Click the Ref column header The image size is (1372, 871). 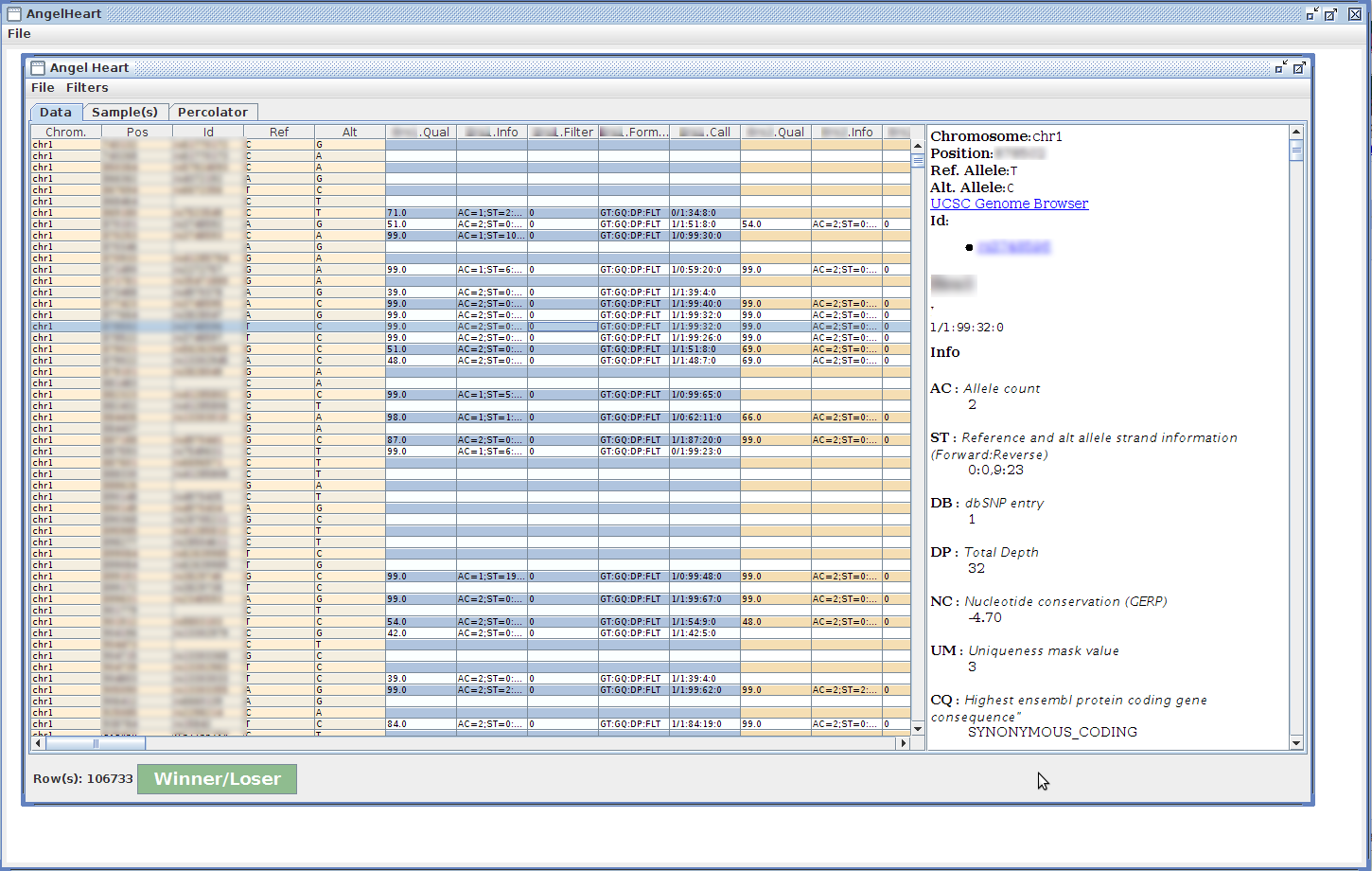[279, 133]
